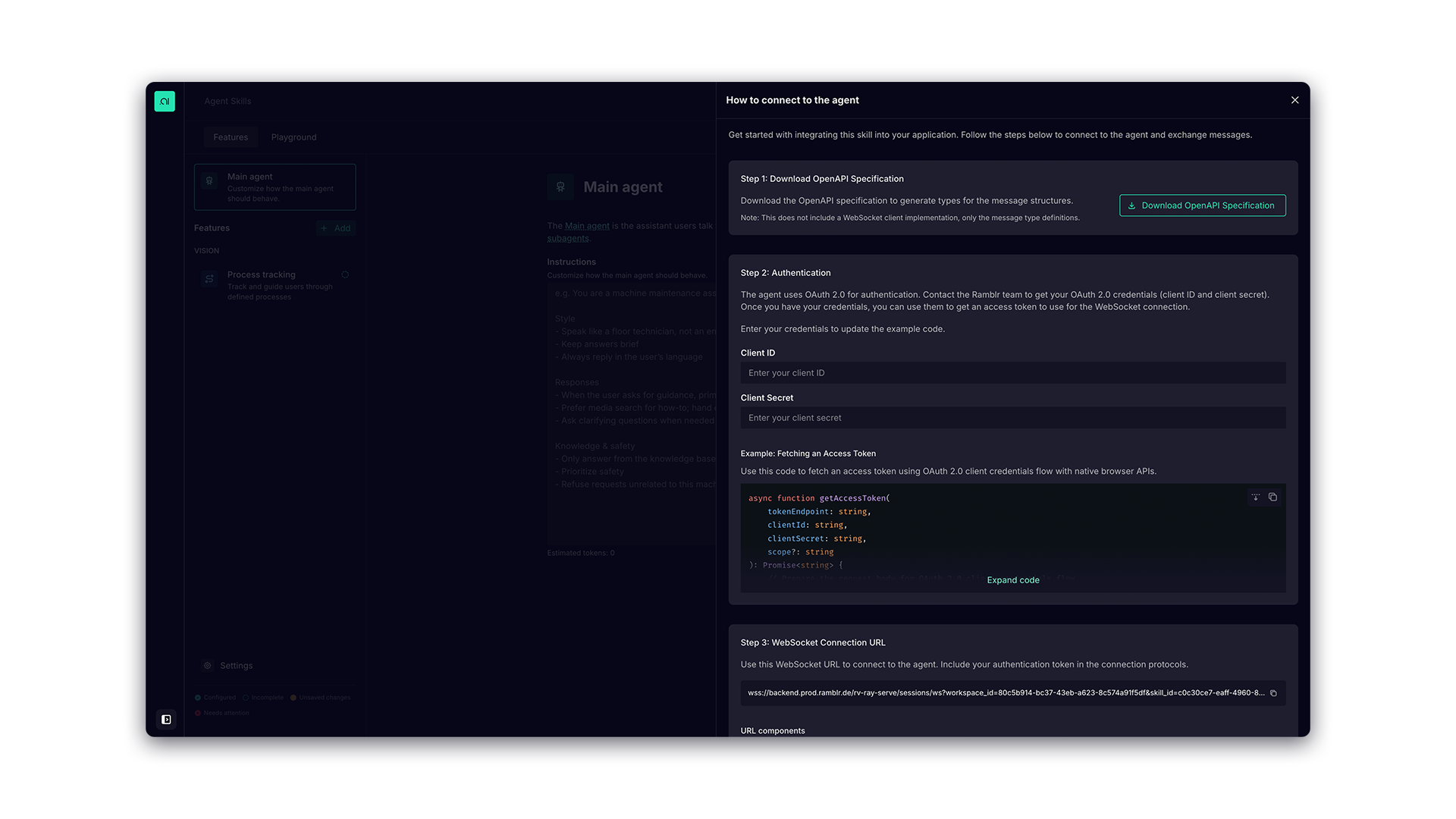Close the connection guide panel
The width and height of the screenshot is (1456, 819).
point(1294,100)
